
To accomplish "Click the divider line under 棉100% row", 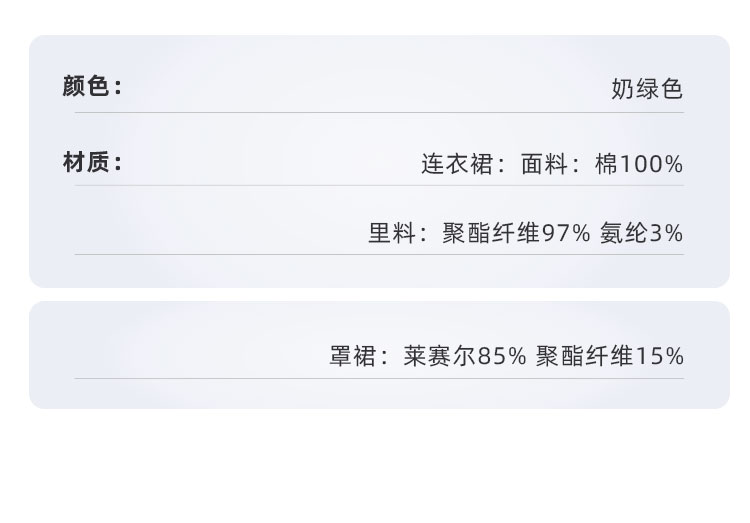I will click(x=379, y=186).
